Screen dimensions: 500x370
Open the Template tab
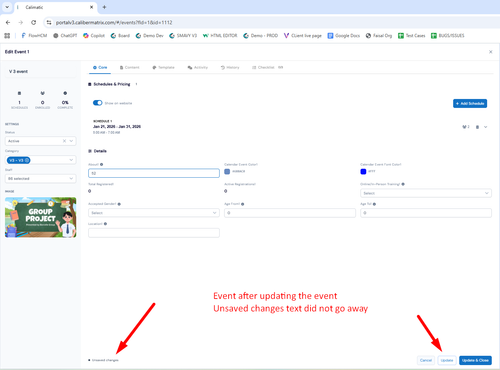(164, 67)
